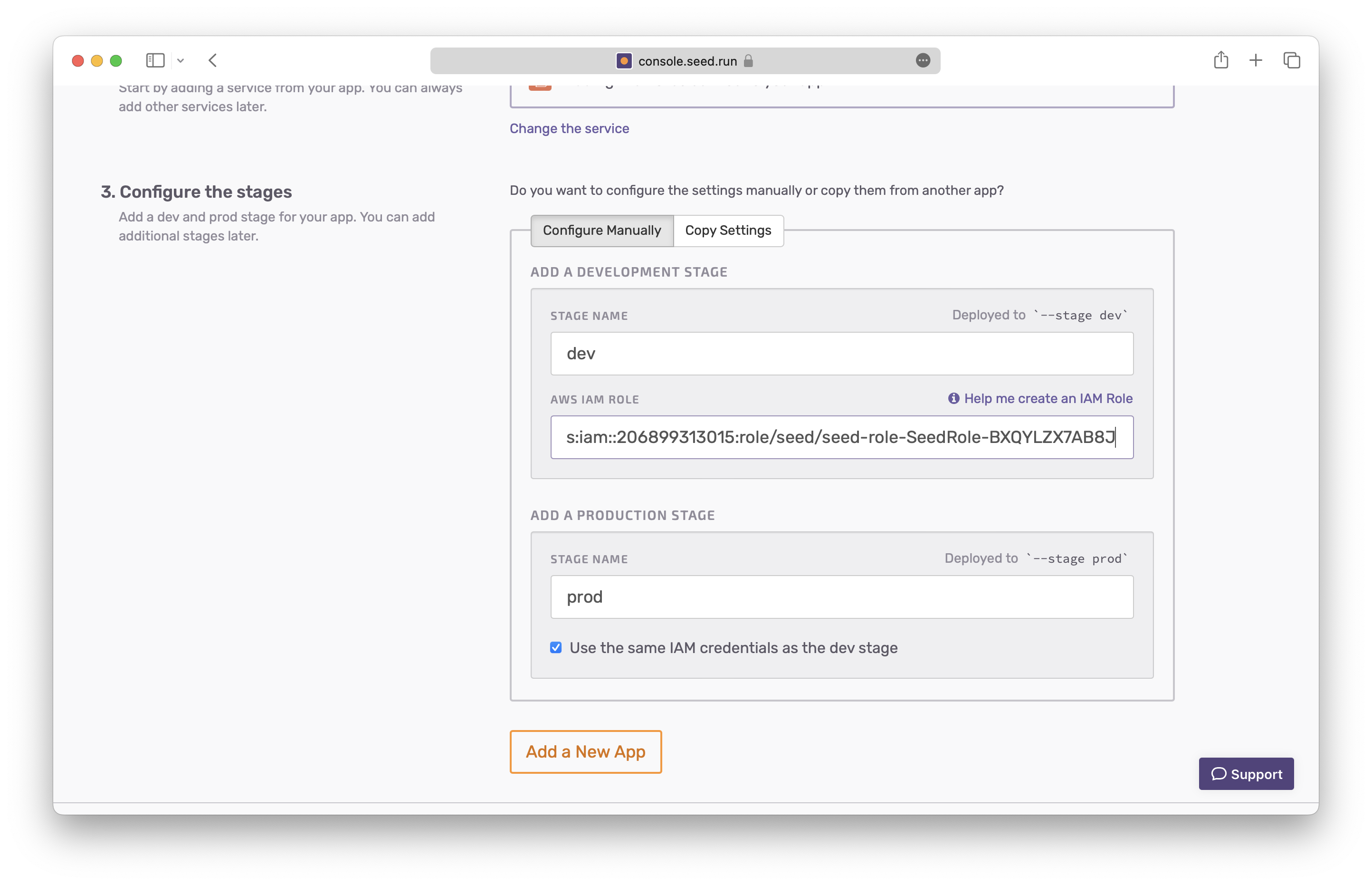Open the page options ellipsis in address bar
The image size is (1372, 885).
[x=922, y=60]
